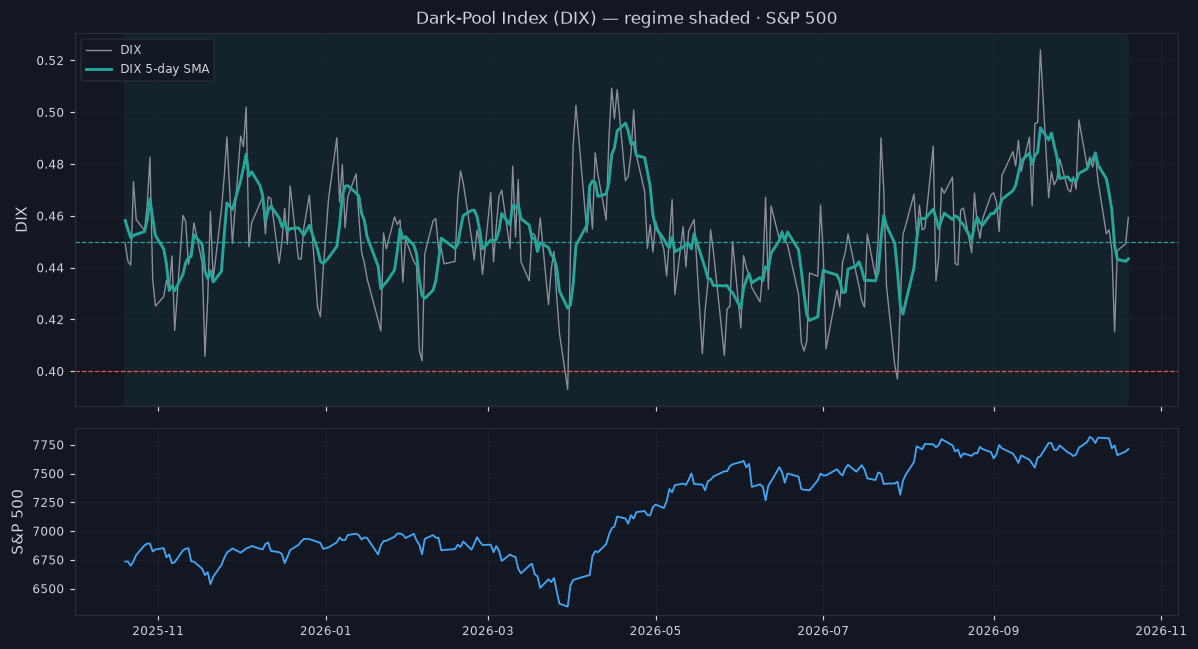Select the DIX legend entry

click(113, 50)
